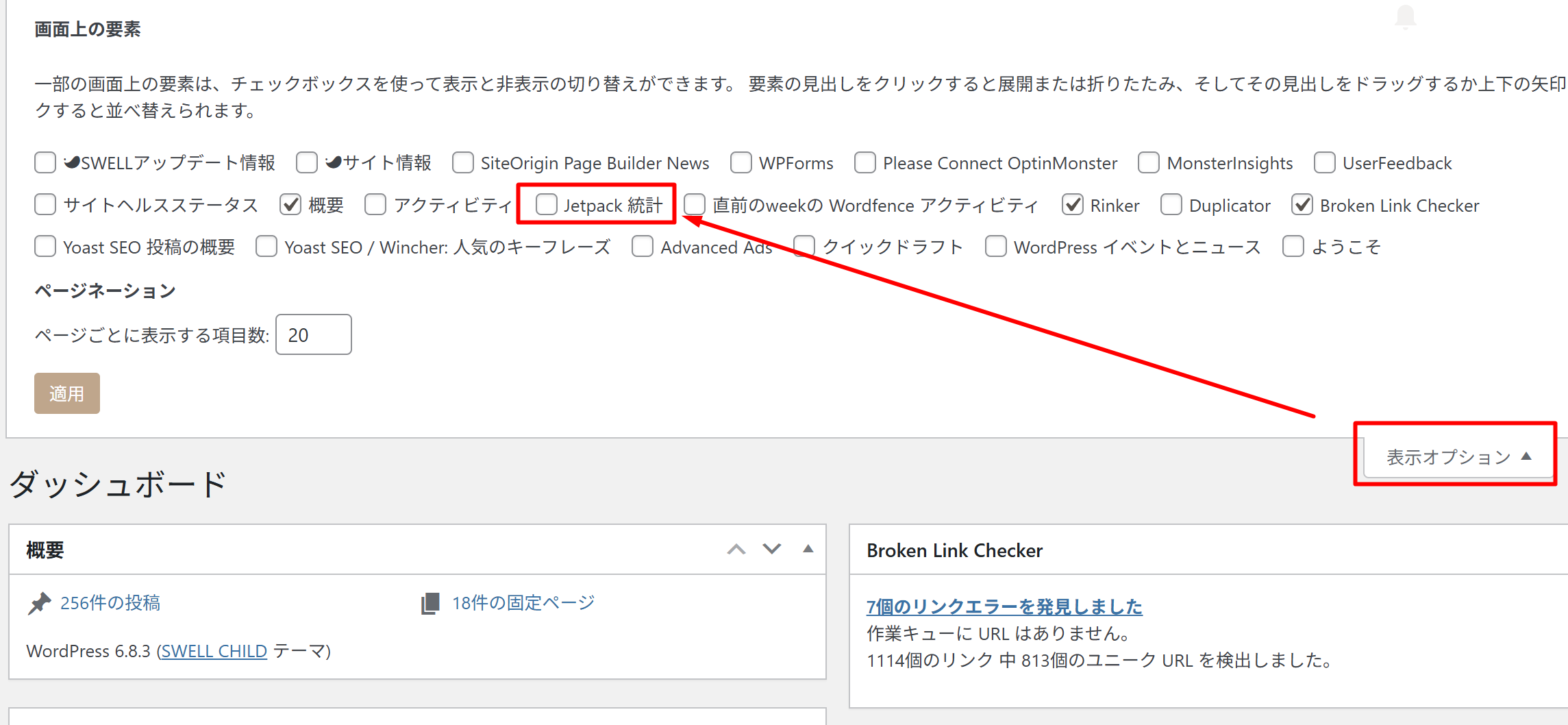This screenshot has width=1568, height=725.
Task: Click the Broken Link Checker widget header
Action: tap(954, 550)
